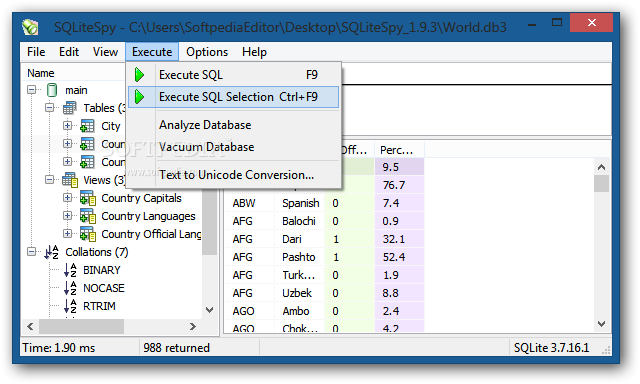Click the 988 returned status text
The height and width of the screenshot is (384, 640).
coord(176,348)
